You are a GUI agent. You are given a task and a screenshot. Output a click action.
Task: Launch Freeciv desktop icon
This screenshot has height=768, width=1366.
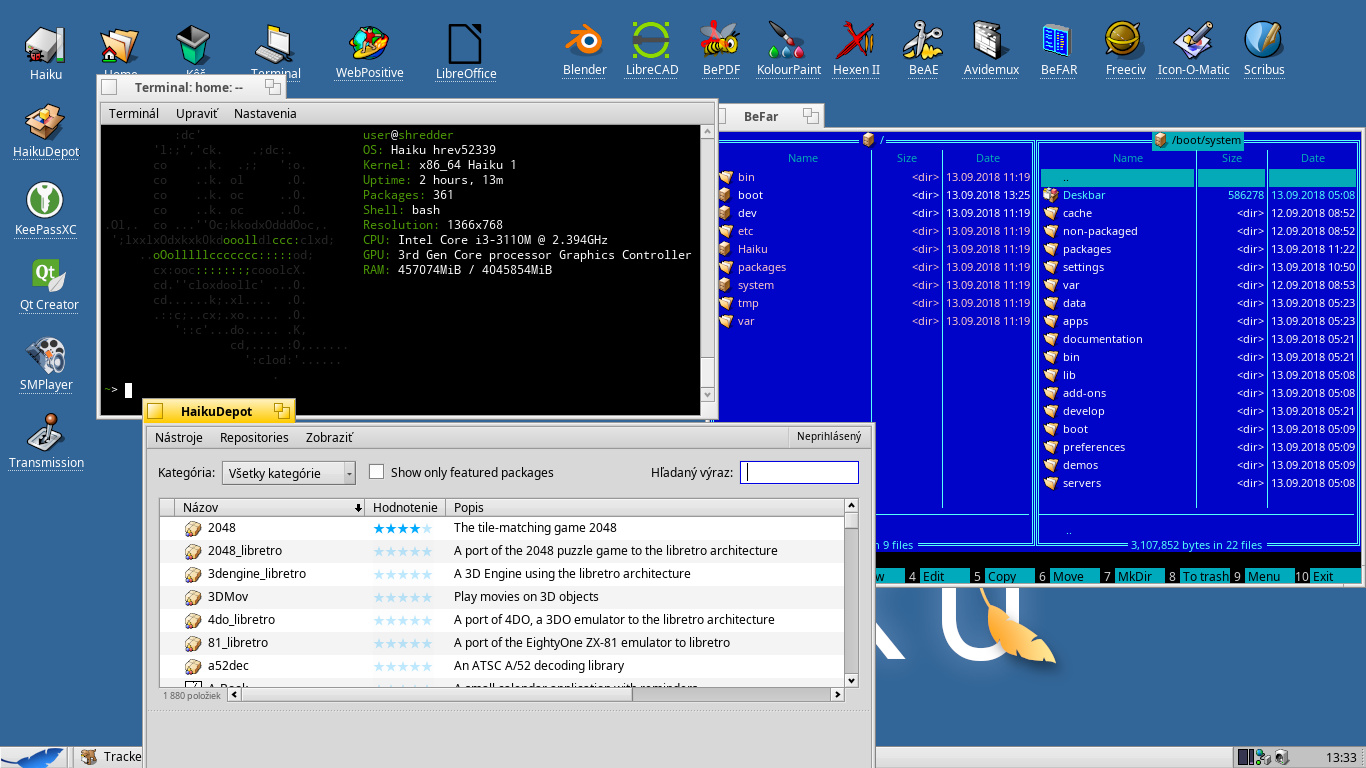click(x=1125, y=40)
